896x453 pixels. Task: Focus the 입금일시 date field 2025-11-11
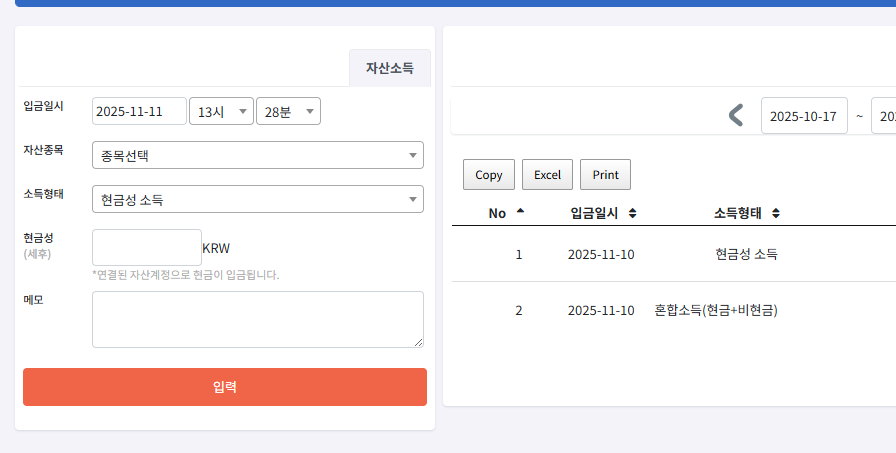pos(139,112)
